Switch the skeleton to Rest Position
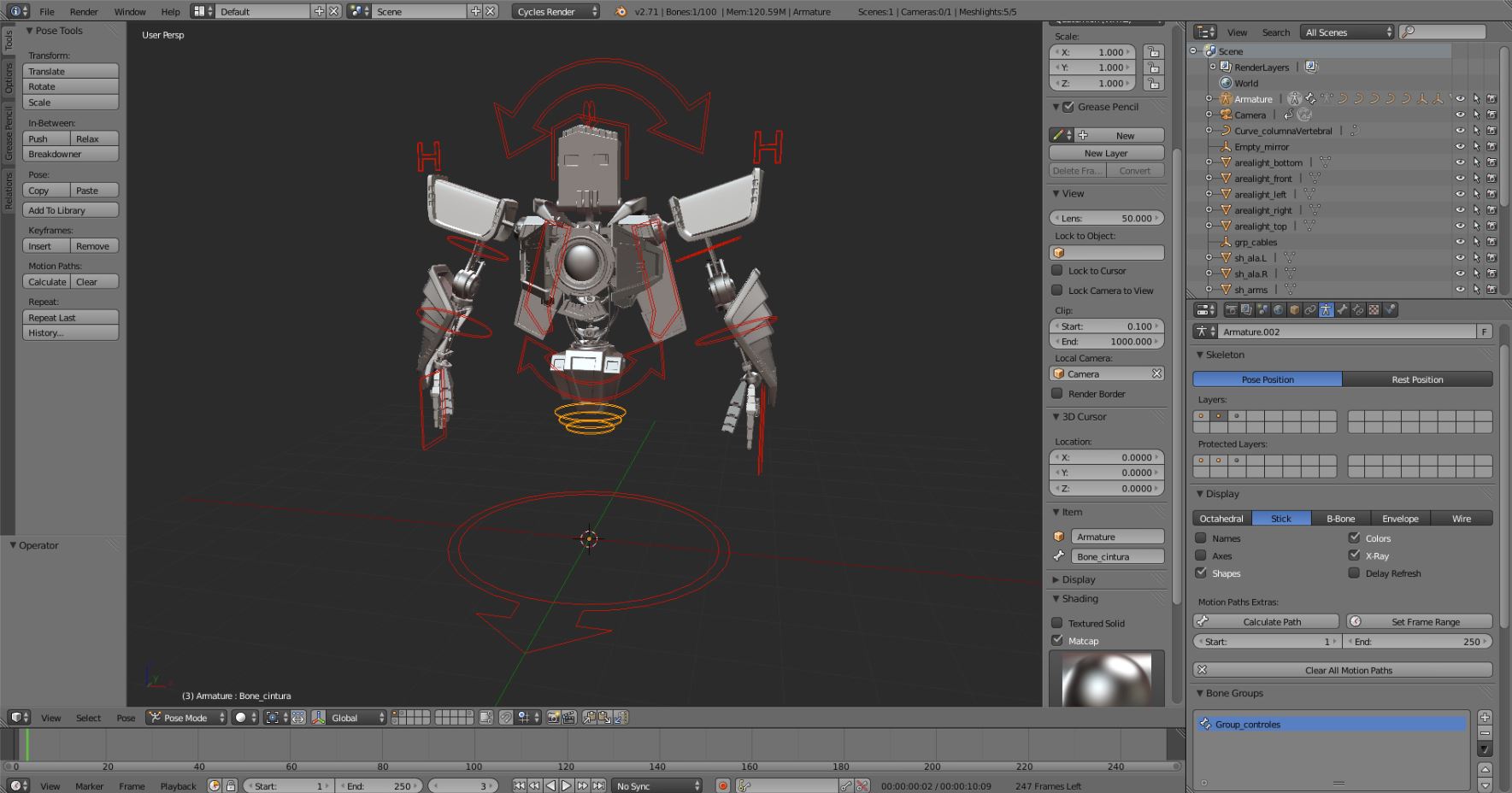 [1417, 379]
